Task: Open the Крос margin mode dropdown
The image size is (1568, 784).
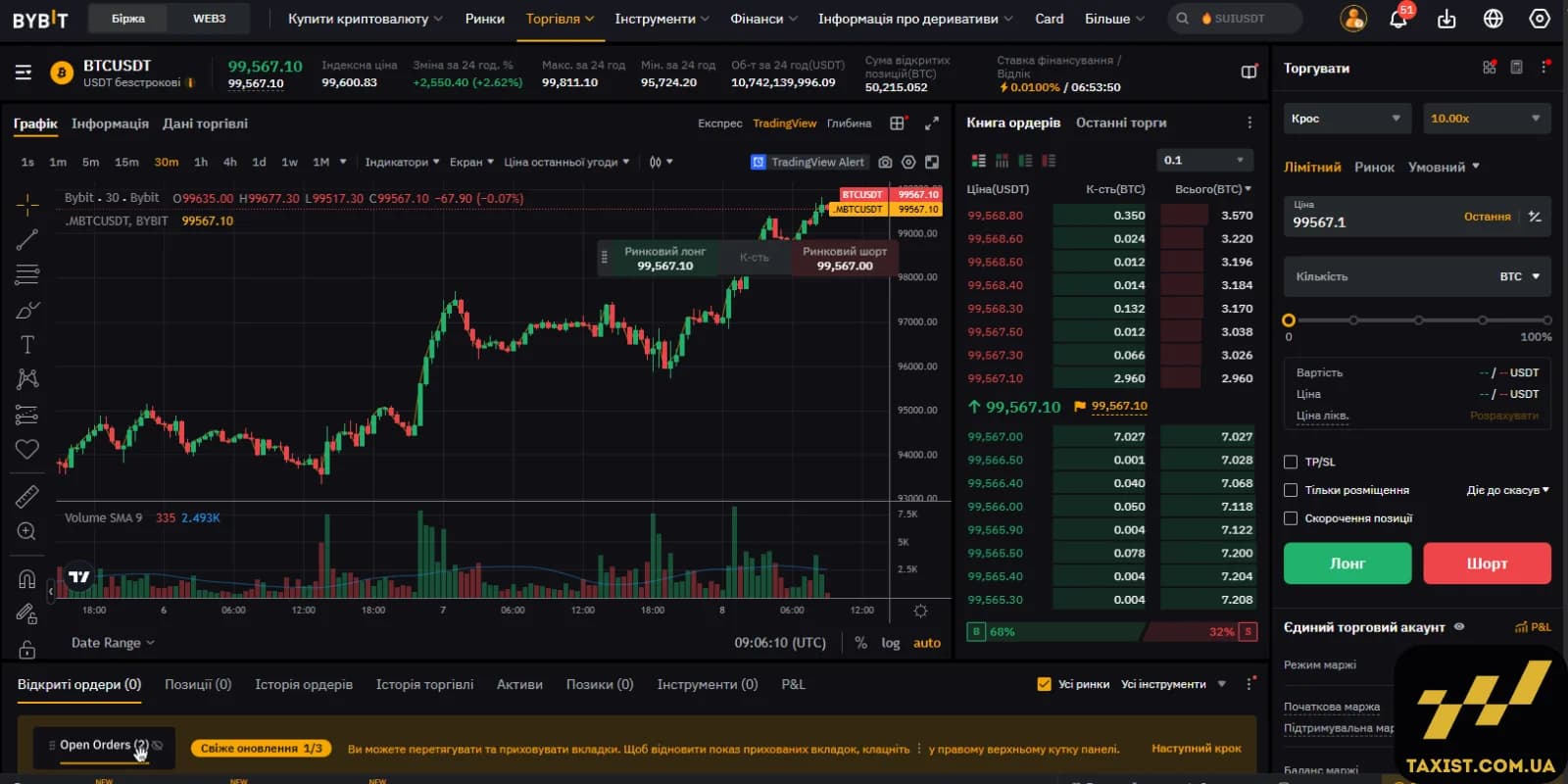Action: tap(1347, 119)
